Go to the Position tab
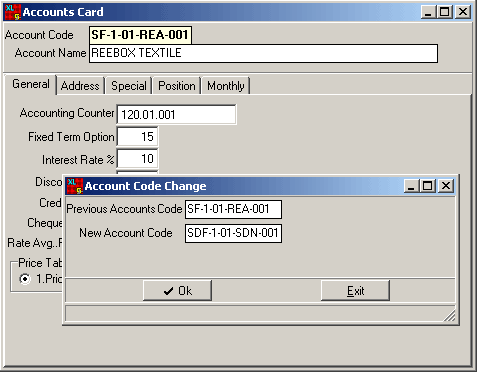The height and width of the screenshot is (372, 477). point(177,86)
